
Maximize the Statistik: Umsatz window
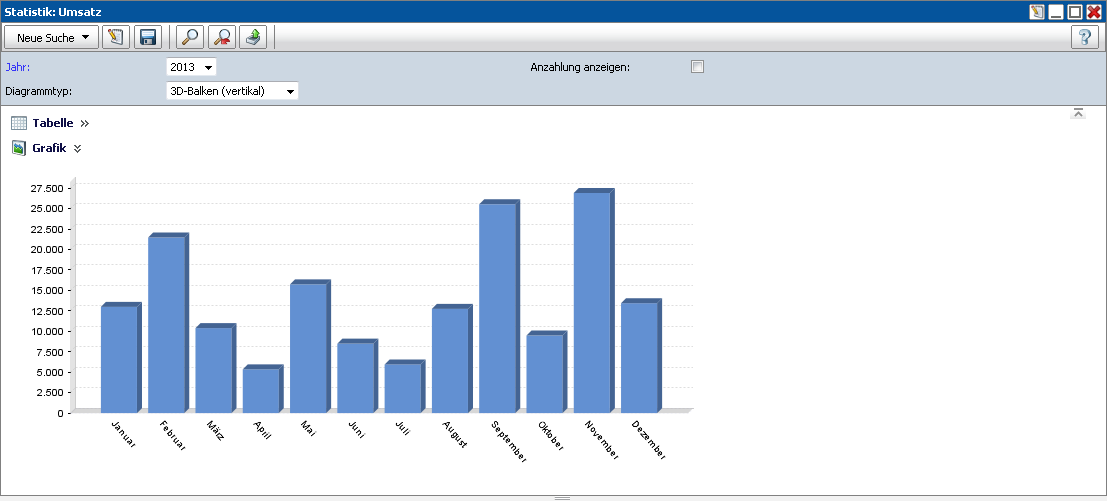click(1075, 12)
